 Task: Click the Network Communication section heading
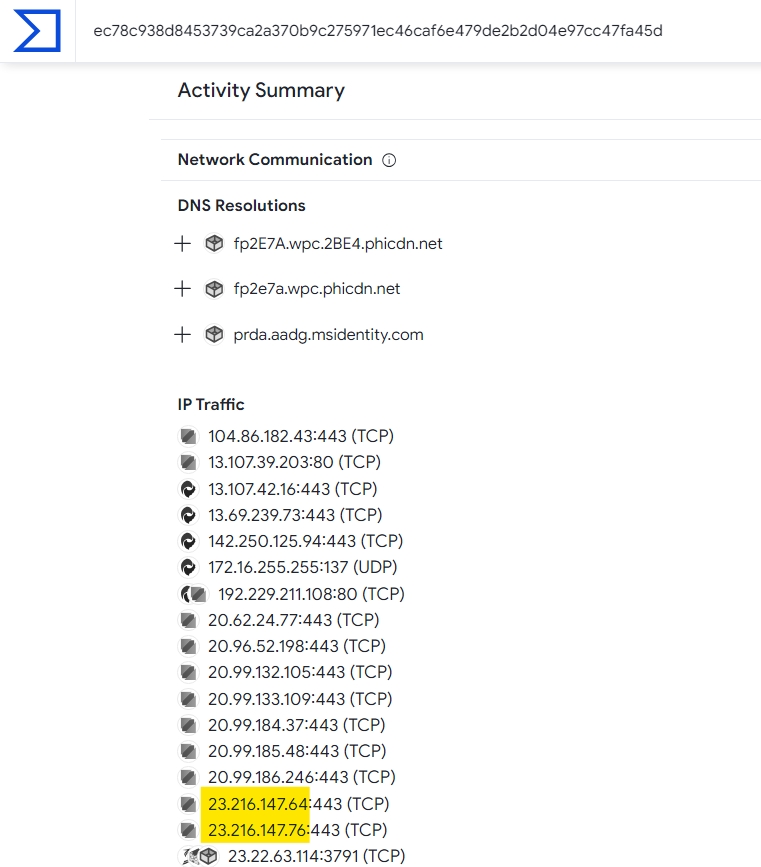[275, 160]
